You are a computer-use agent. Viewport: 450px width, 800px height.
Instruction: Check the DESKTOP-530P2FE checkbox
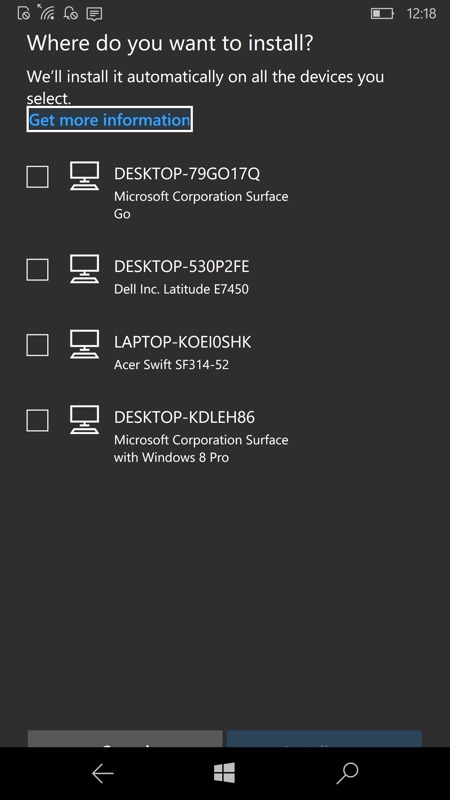tap(37, 269)
